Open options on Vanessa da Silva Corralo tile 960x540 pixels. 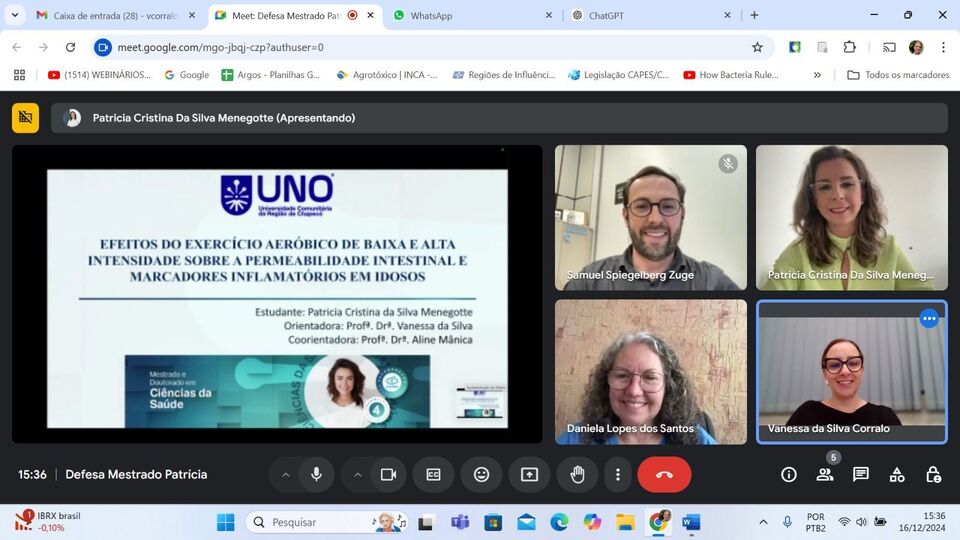[929, 318]
